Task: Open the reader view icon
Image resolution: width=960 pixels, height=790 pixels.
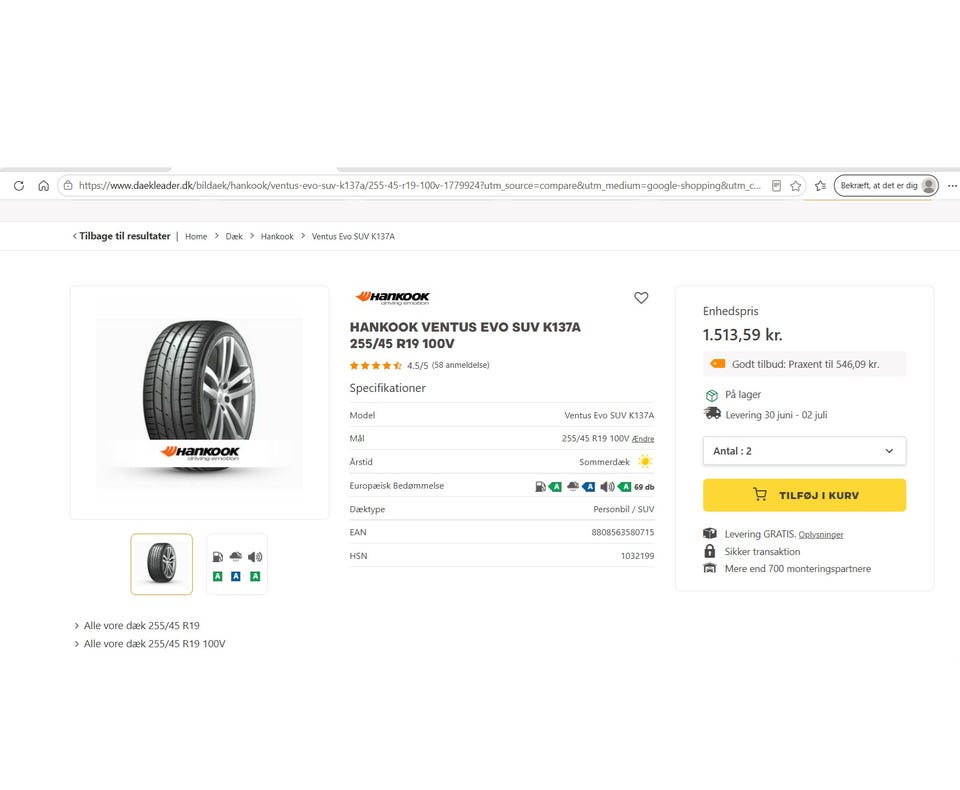Action: tap(776, 186)
